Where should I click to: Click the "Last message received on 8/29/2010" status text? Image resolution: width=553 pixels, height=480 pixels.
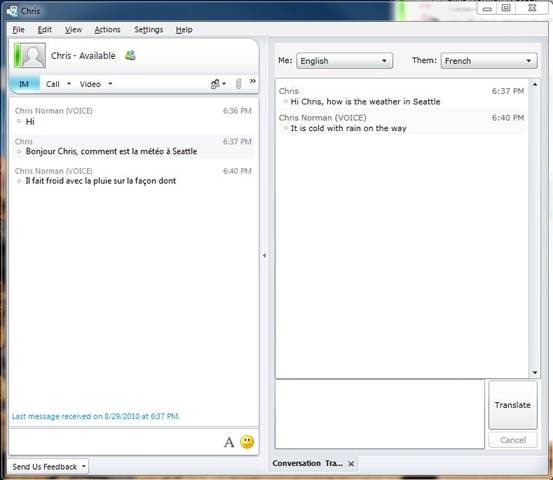96,416
